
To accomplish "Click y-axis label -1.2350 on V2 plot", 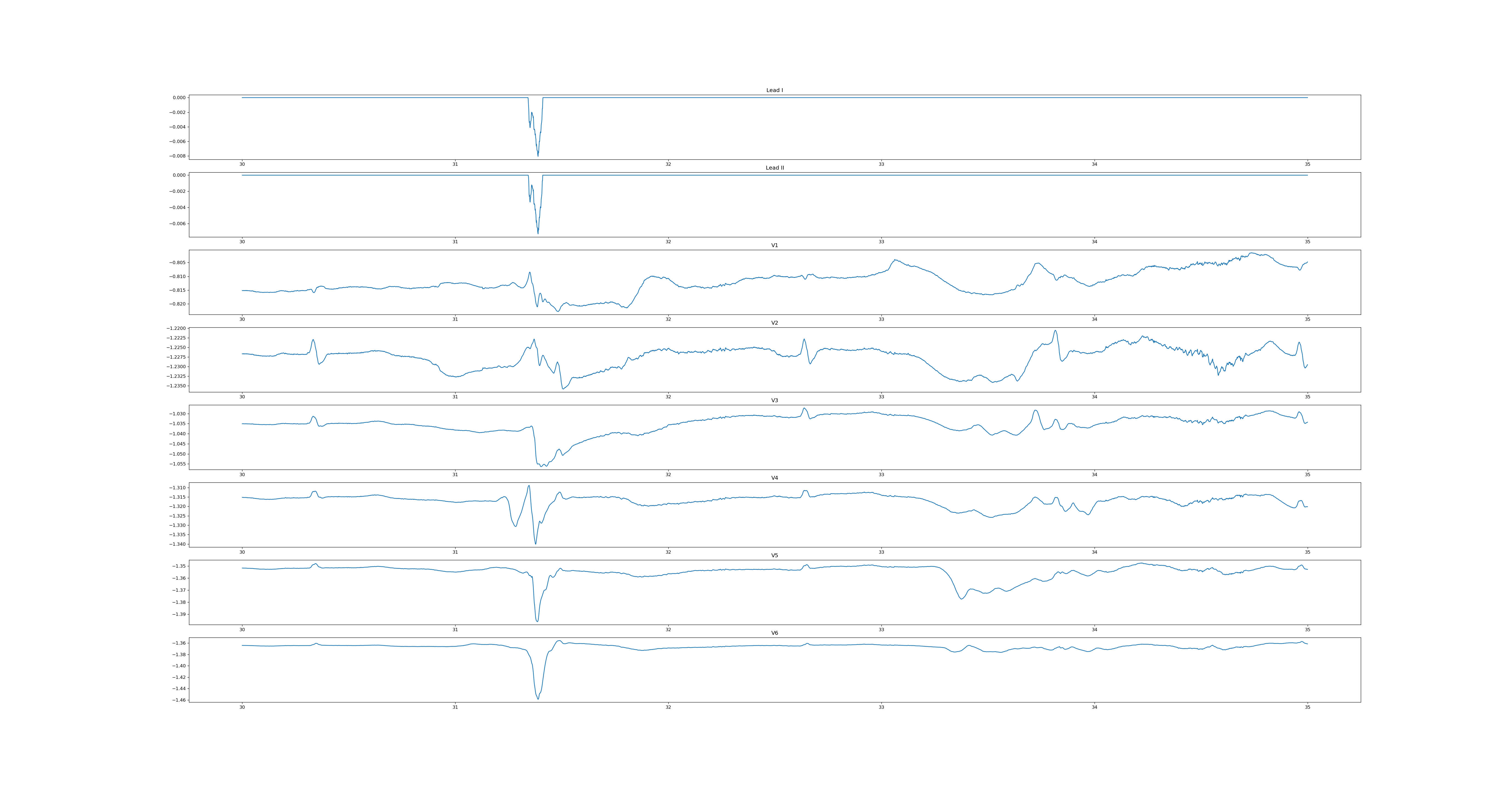I will (177, 386).
